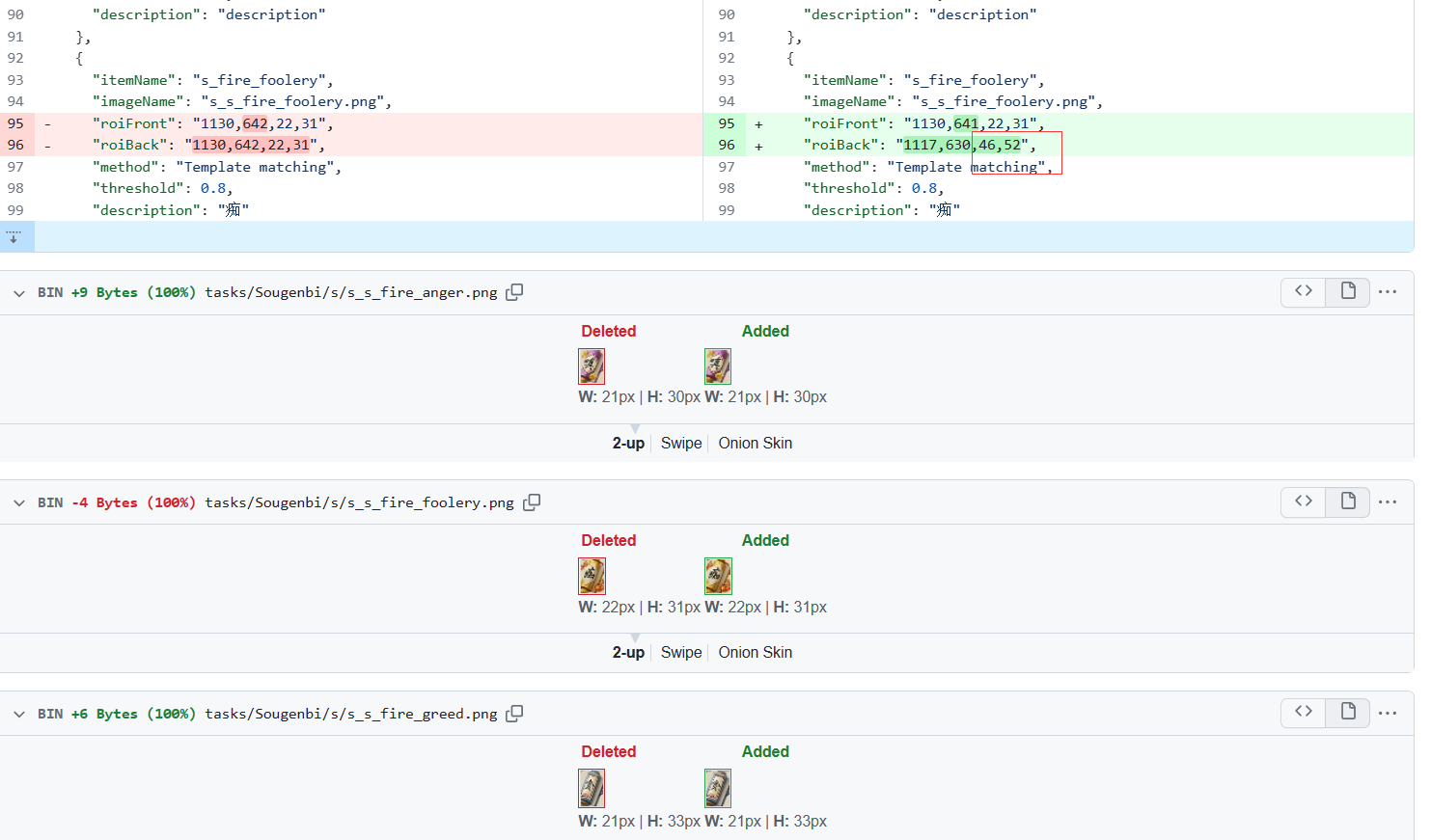The image size is (1431, 840).
Task: Display rich diff for s_s_fire_foolery.png
Action: 1347,501
